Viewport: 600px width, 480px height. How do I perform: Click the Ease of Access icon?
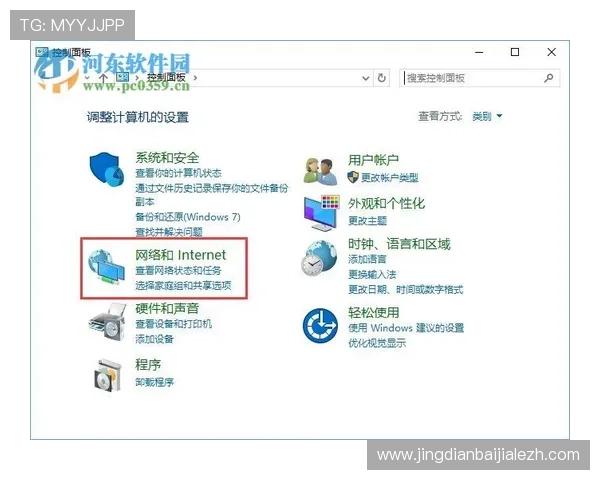coord(320,326)
